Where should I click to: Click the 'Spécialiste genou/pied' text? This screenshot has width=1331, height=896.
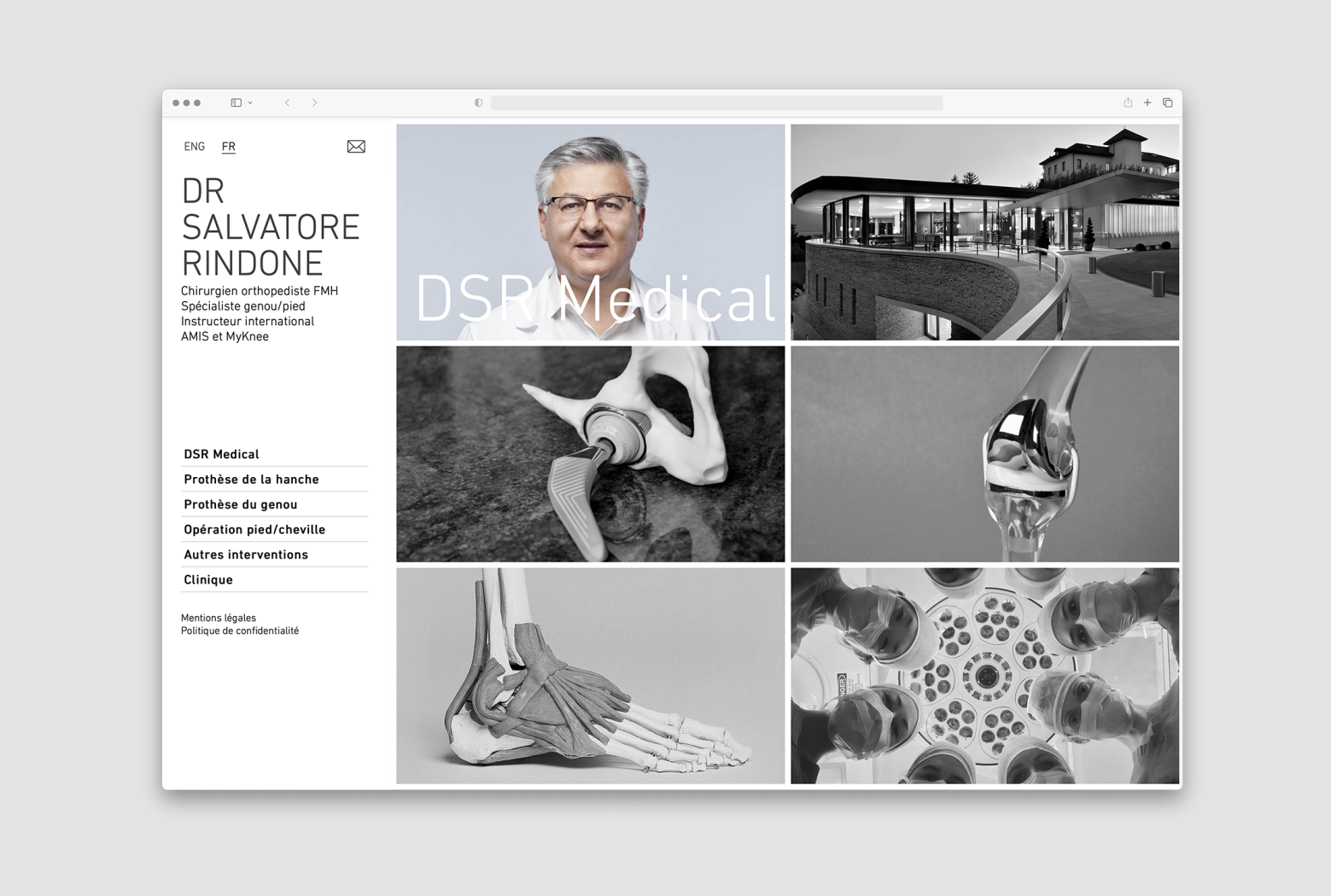pos(243,306)
